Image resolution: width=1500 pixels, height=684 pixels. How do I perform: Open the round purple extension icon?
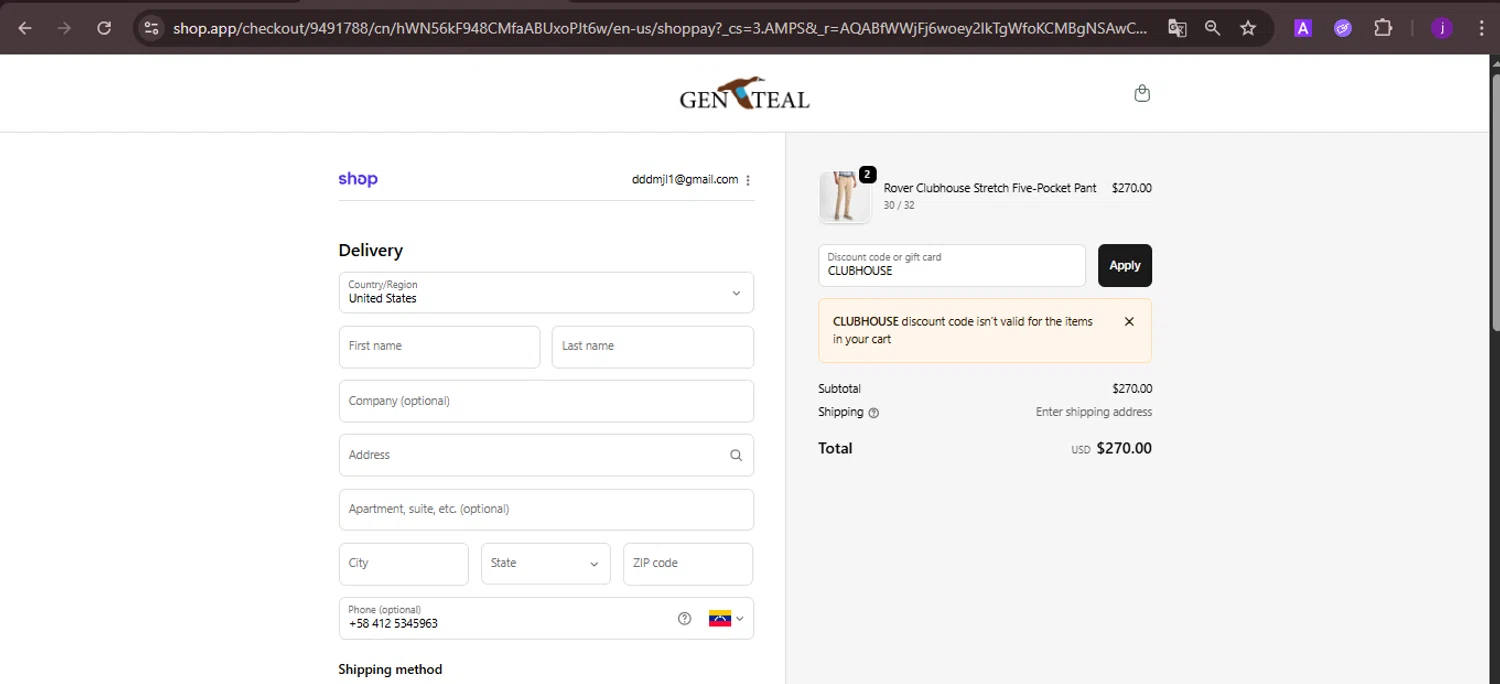1343,28
